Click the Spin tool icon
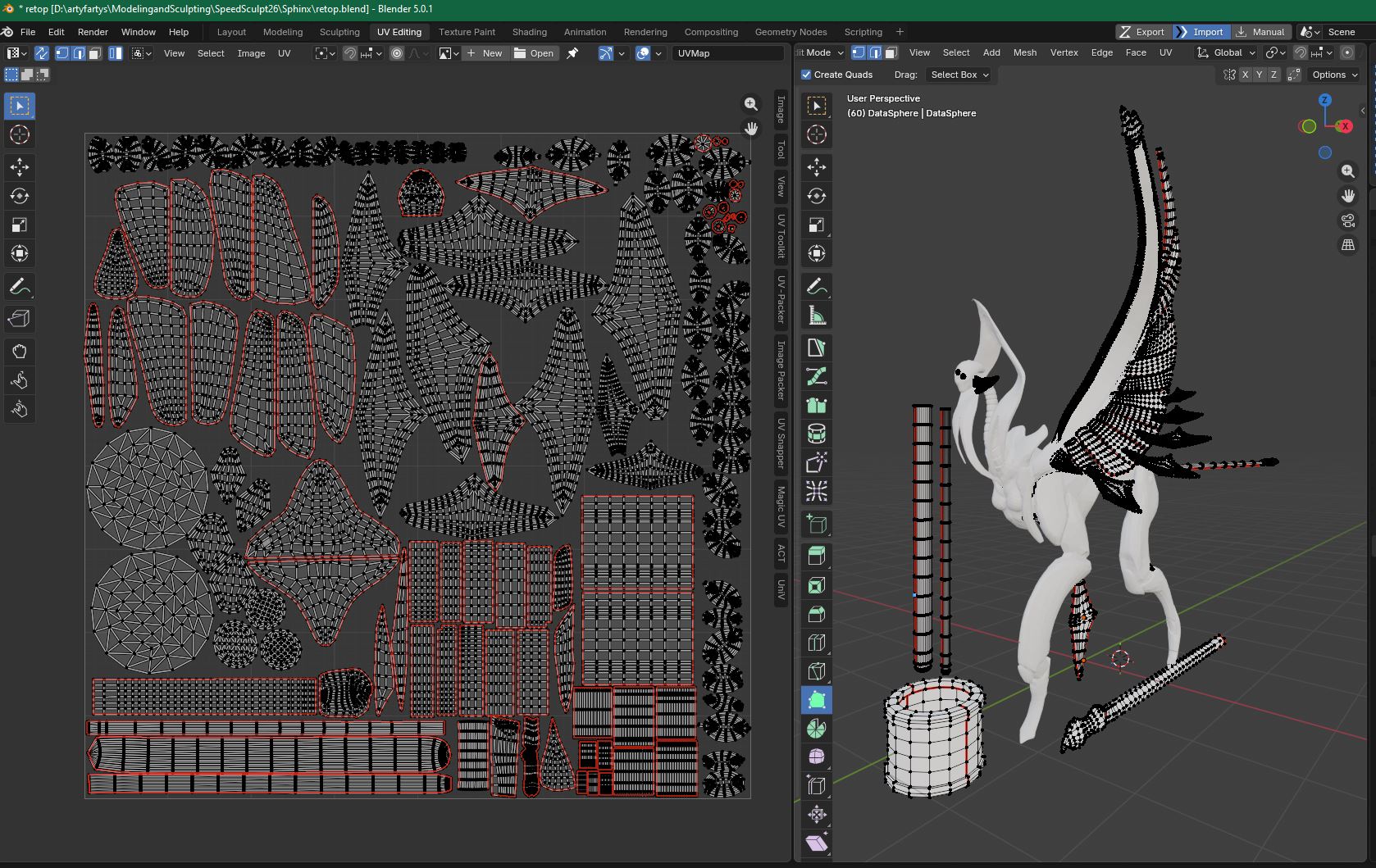The image size is (1376, 868). pyautogui.click(x=816, y=729)
